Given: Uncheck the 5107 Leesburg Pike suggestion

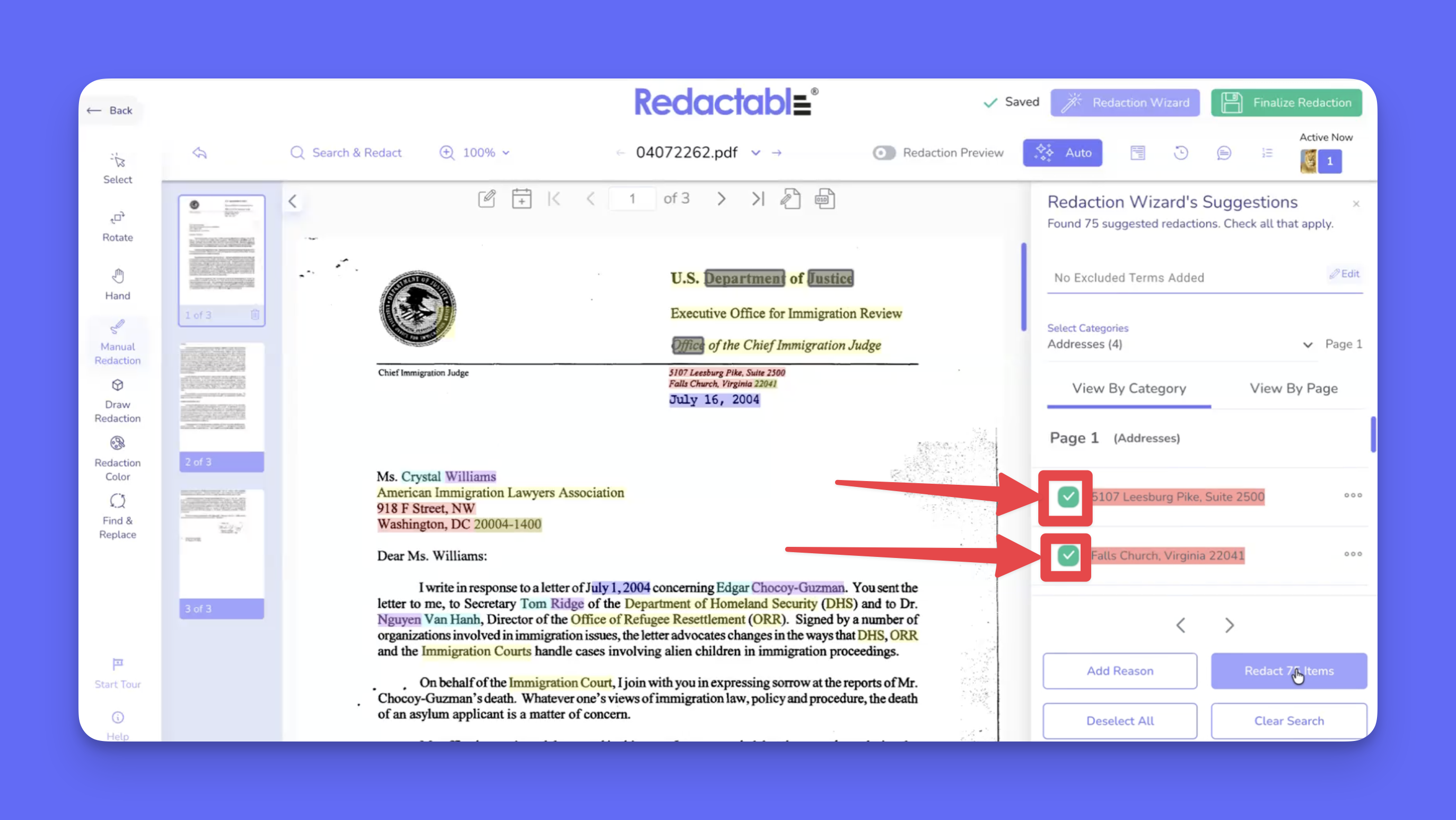Looking at the screenshot, I should point(1068,497).
